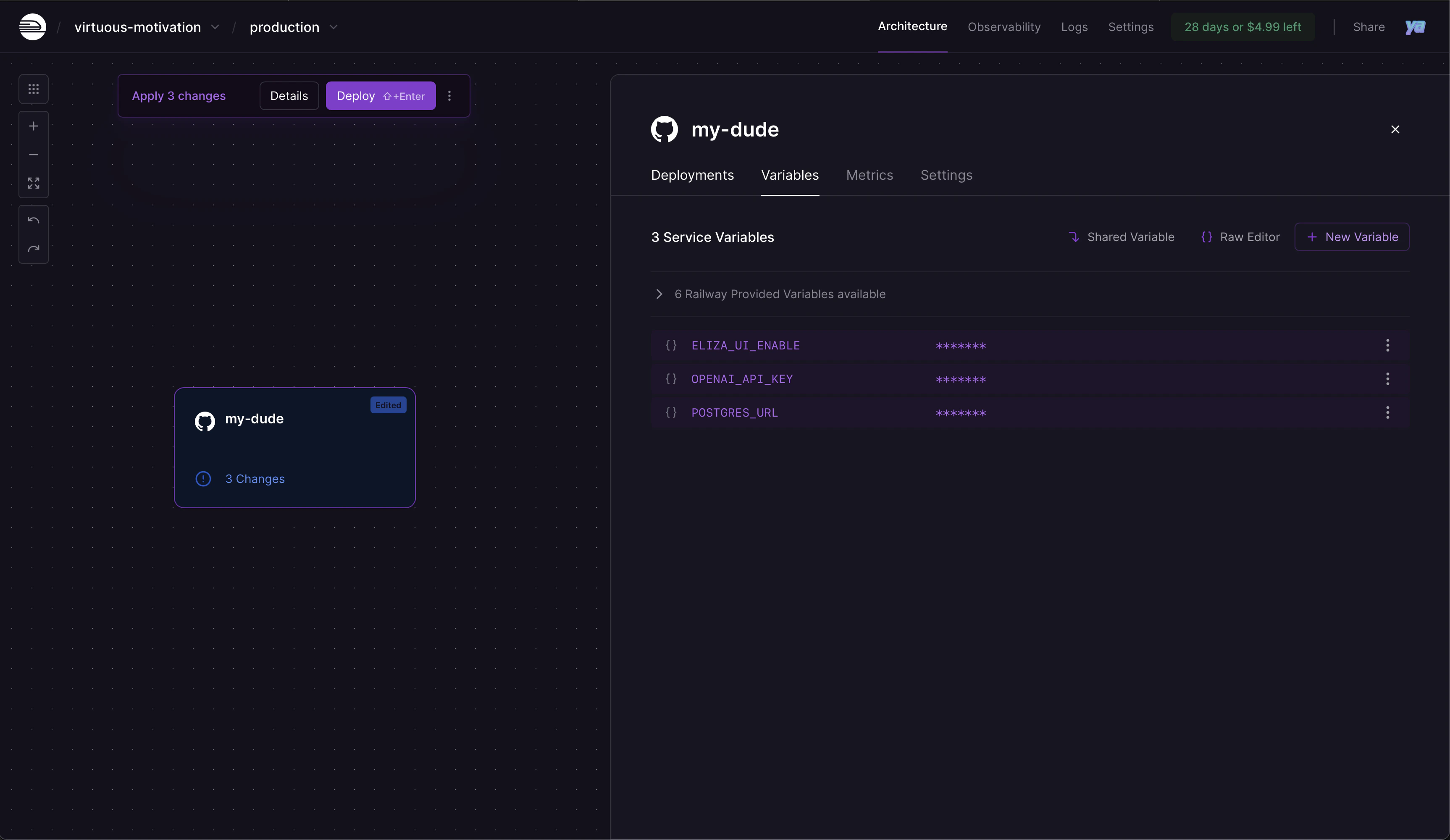Open the virtuous-motivation project dropdown
Image resolution: width=1450 pixels, height=840 pixels.
pos(215,27)
